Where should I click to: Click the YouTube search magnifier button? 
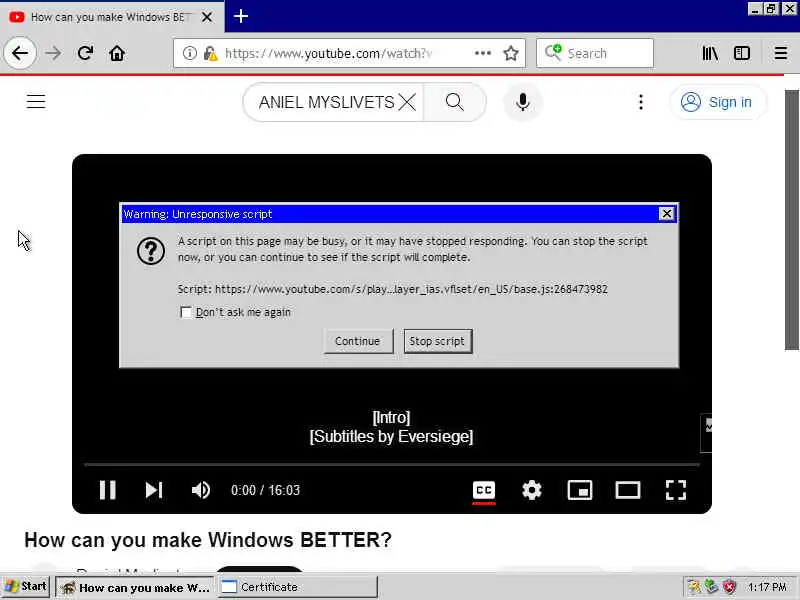454,102
